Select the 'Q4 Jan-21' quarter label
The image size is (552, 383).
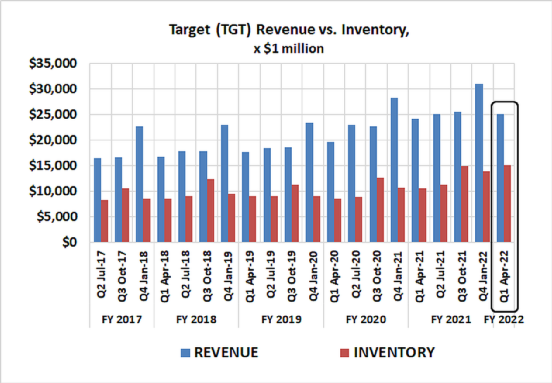[398, 276]
